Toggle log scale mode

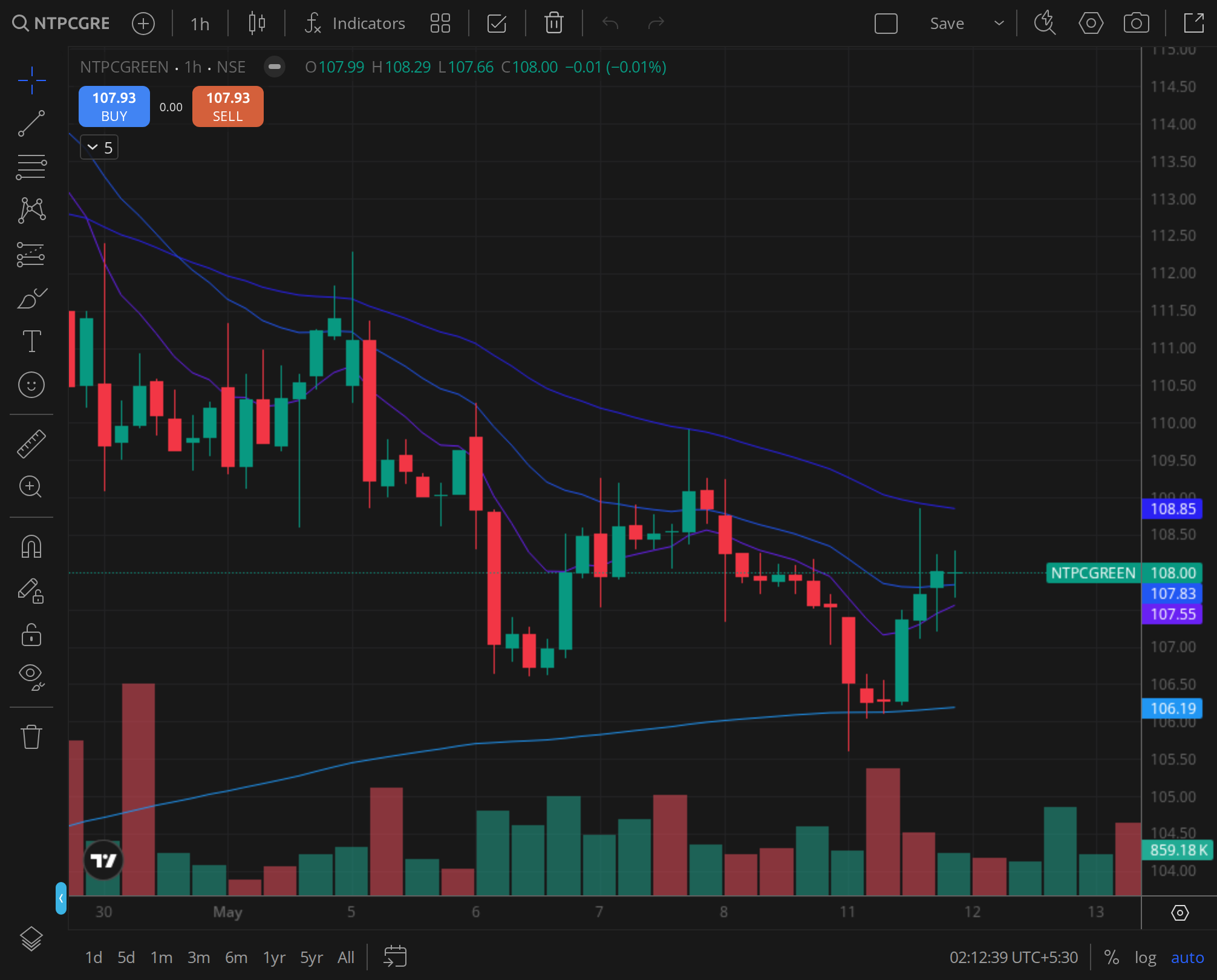click(1145, 958)
